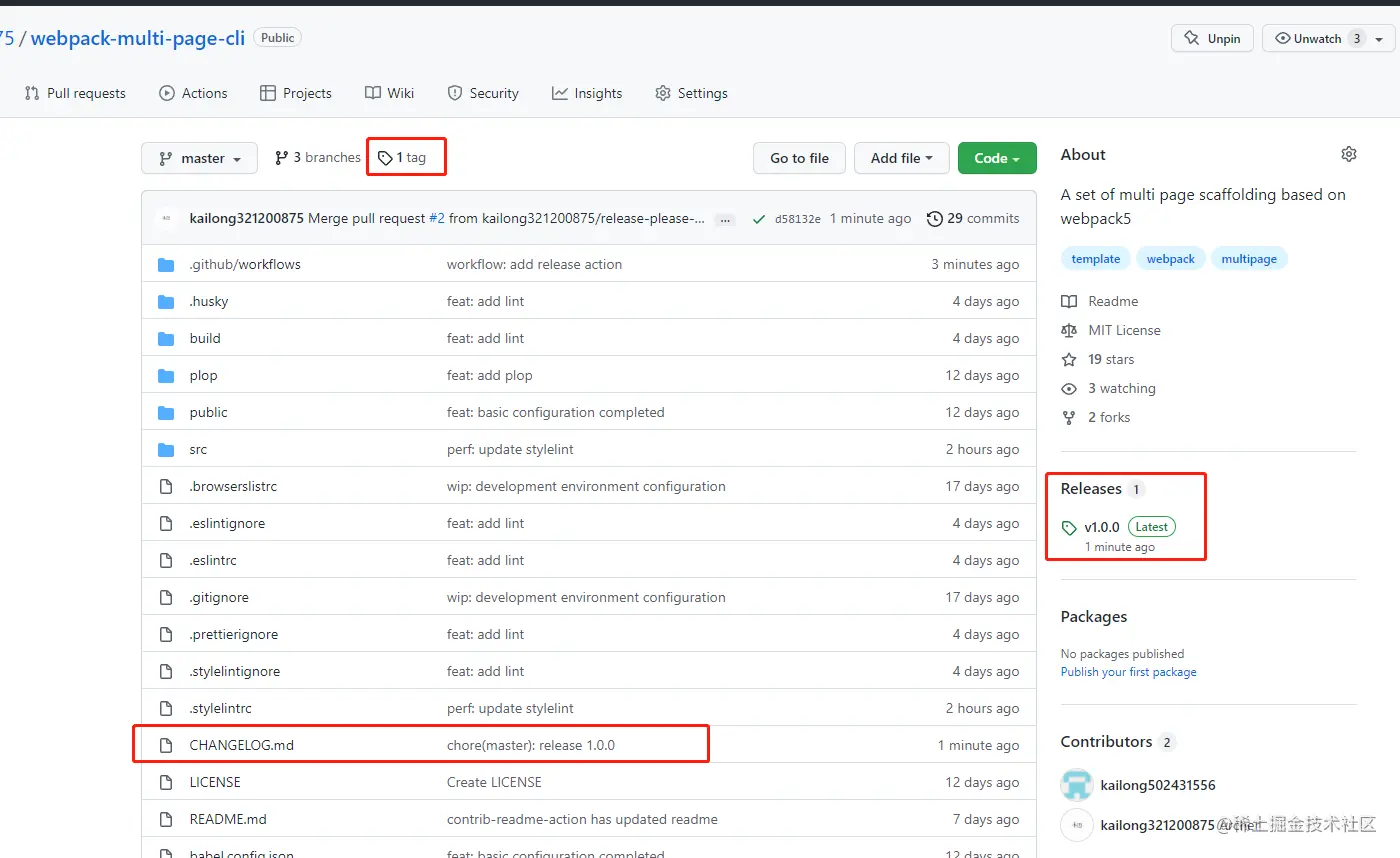Click Publish your first package link
This screenshot has width=1400, height=858.
(1128, 672)
